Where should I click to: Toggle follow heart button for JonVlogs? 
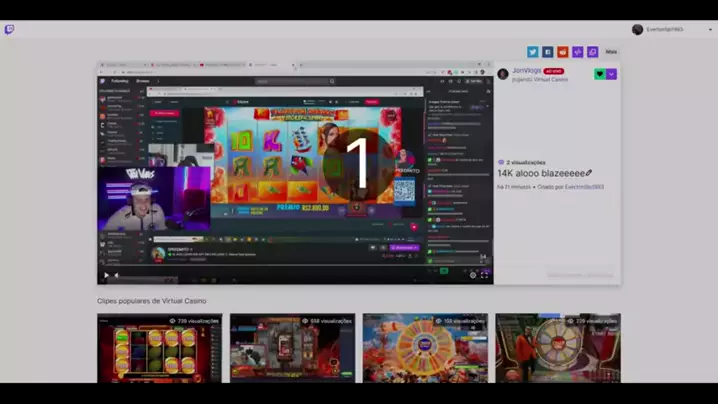coord(600,74)
